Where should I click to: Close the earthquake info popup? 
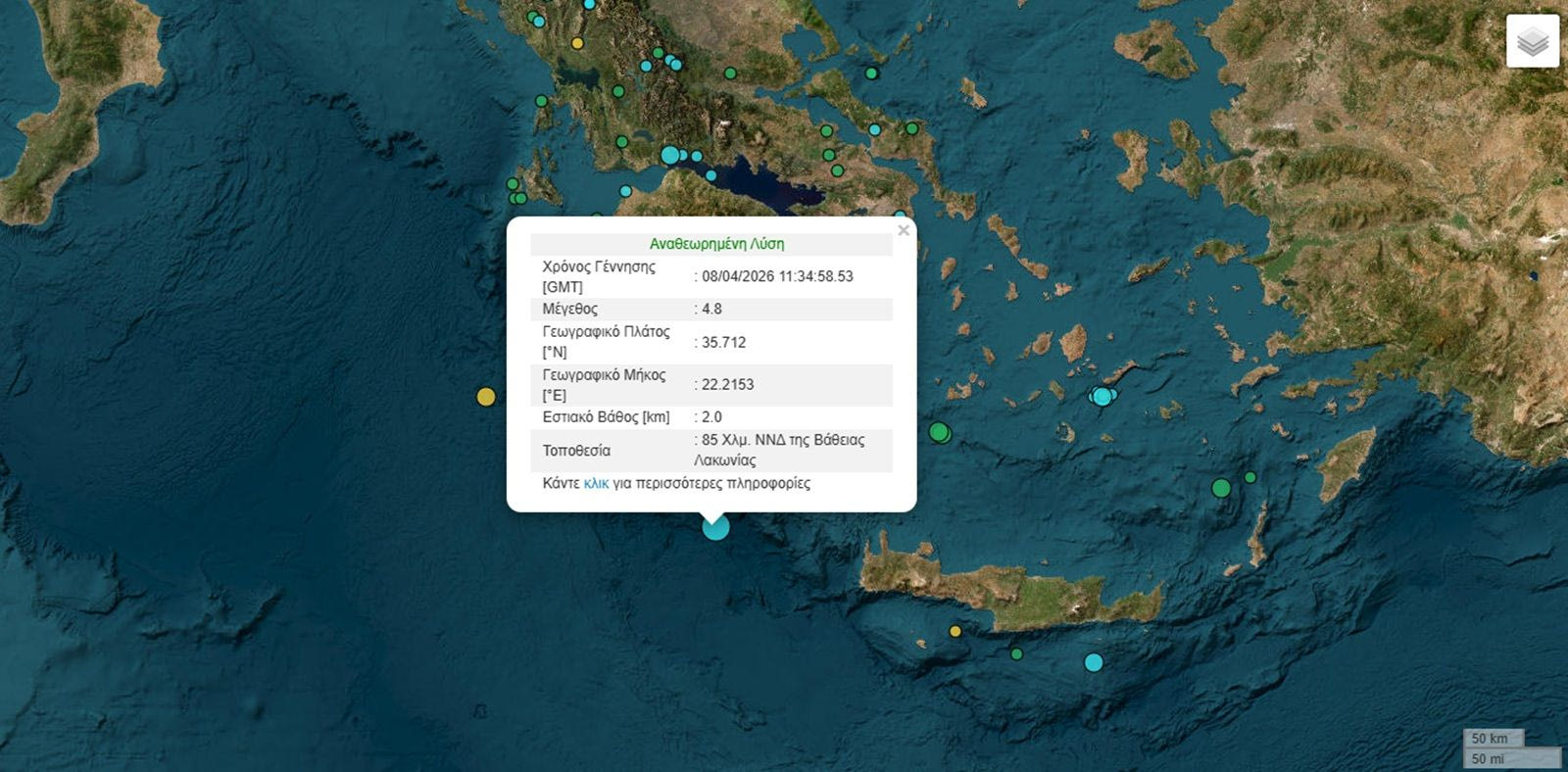[903, 230]
